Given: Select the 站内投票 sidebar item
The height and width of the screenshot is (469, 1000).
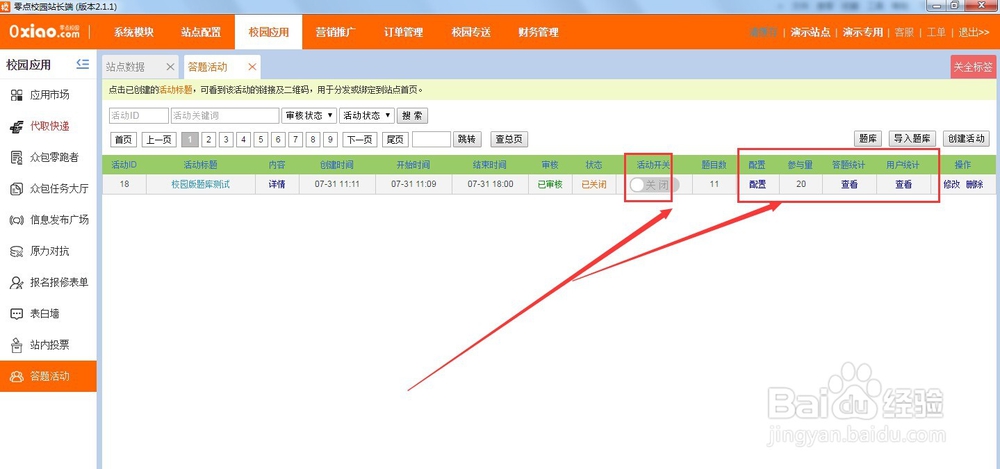Looking at the screenshot, I should tap(48, 345).
